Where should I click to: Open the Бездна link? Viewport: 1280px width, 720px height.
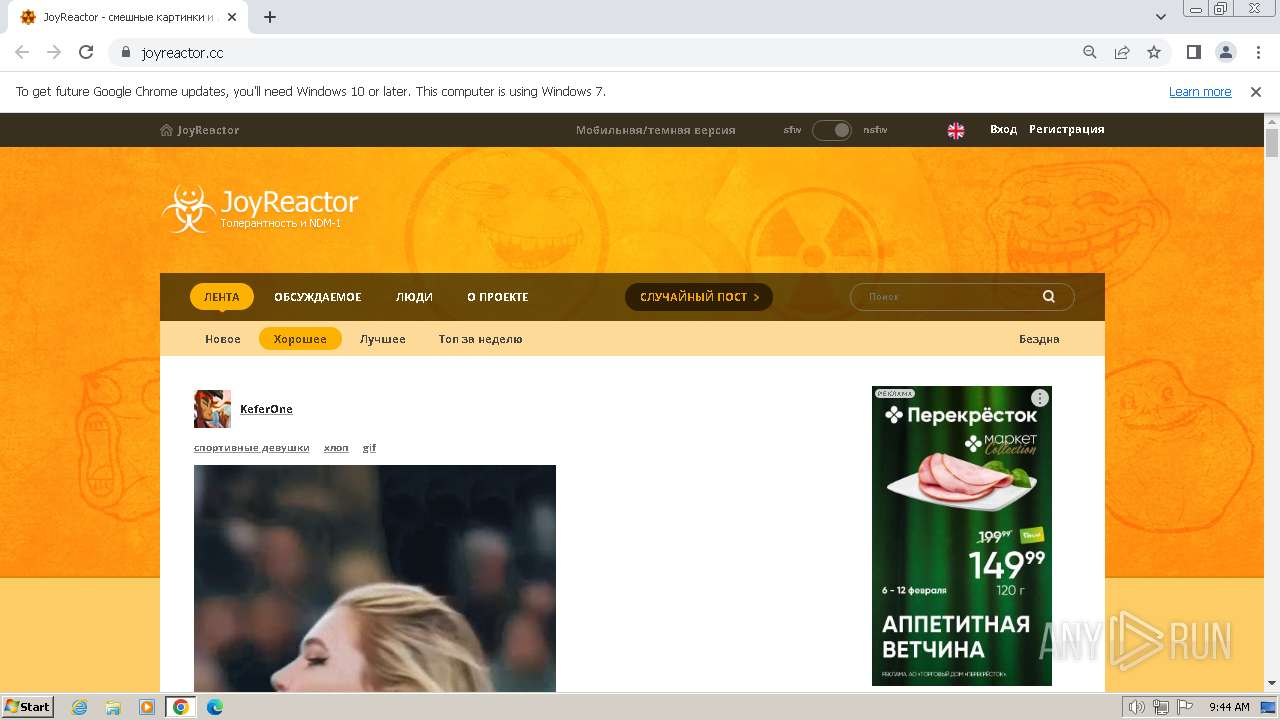point(1039,339)
